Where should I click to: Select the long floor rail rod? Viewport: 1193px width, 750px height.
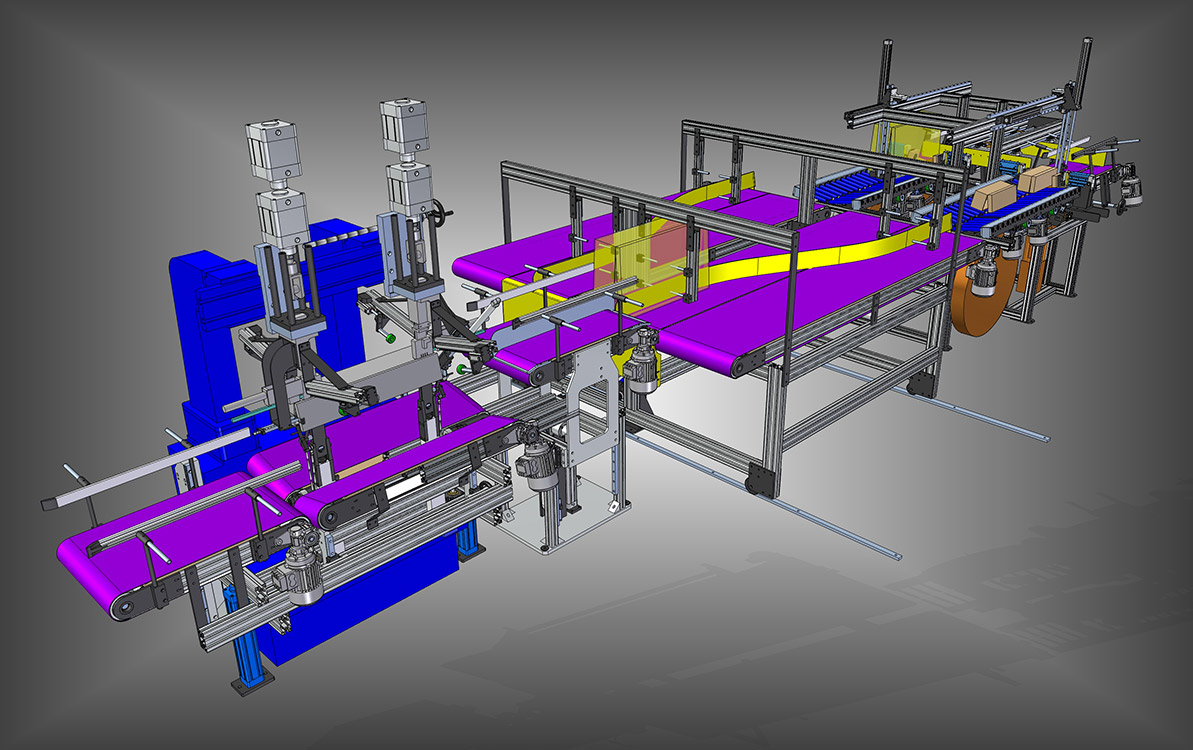830,520
